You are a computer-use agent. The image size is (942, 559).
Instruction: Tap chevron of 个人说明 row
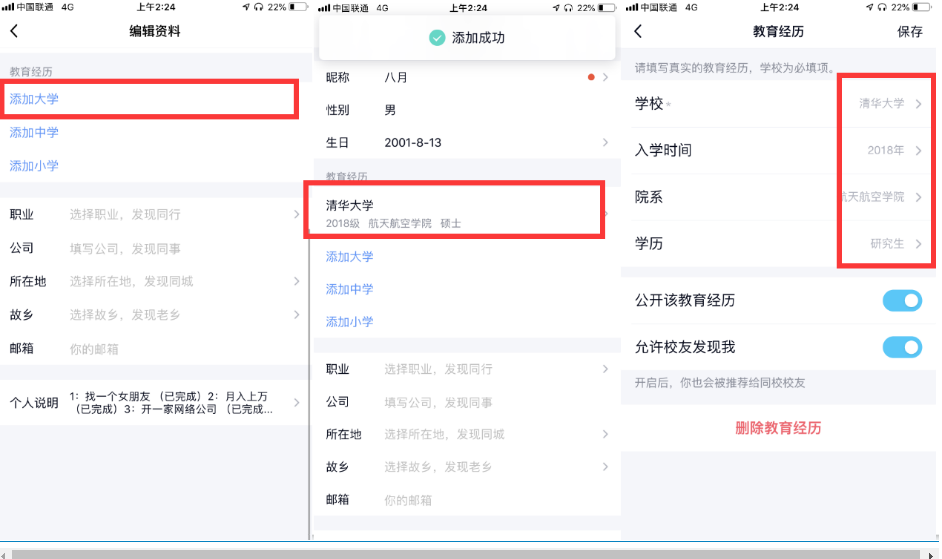tap(297, 402)
